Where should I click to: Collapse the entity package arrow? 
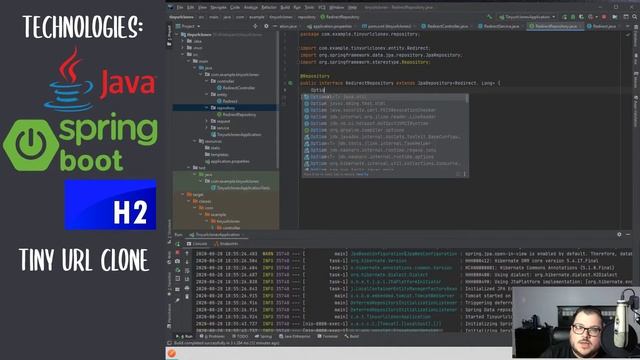coord(207,94)
